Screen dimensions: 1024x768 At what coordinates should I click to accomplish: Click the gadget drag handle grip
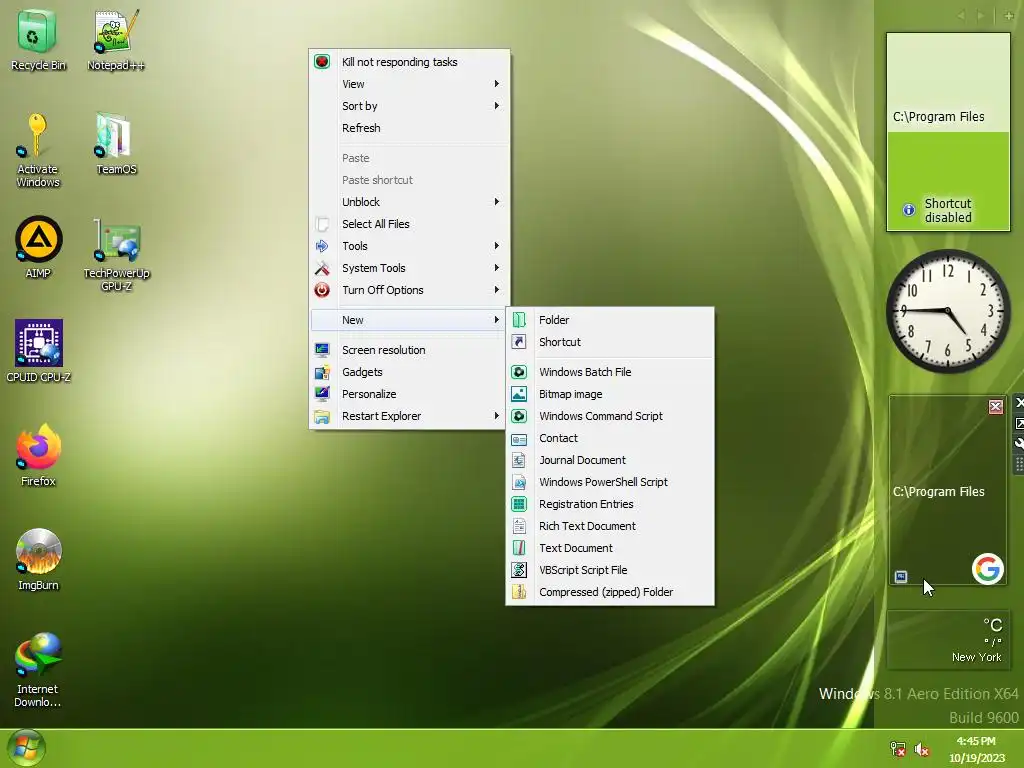1018,465
